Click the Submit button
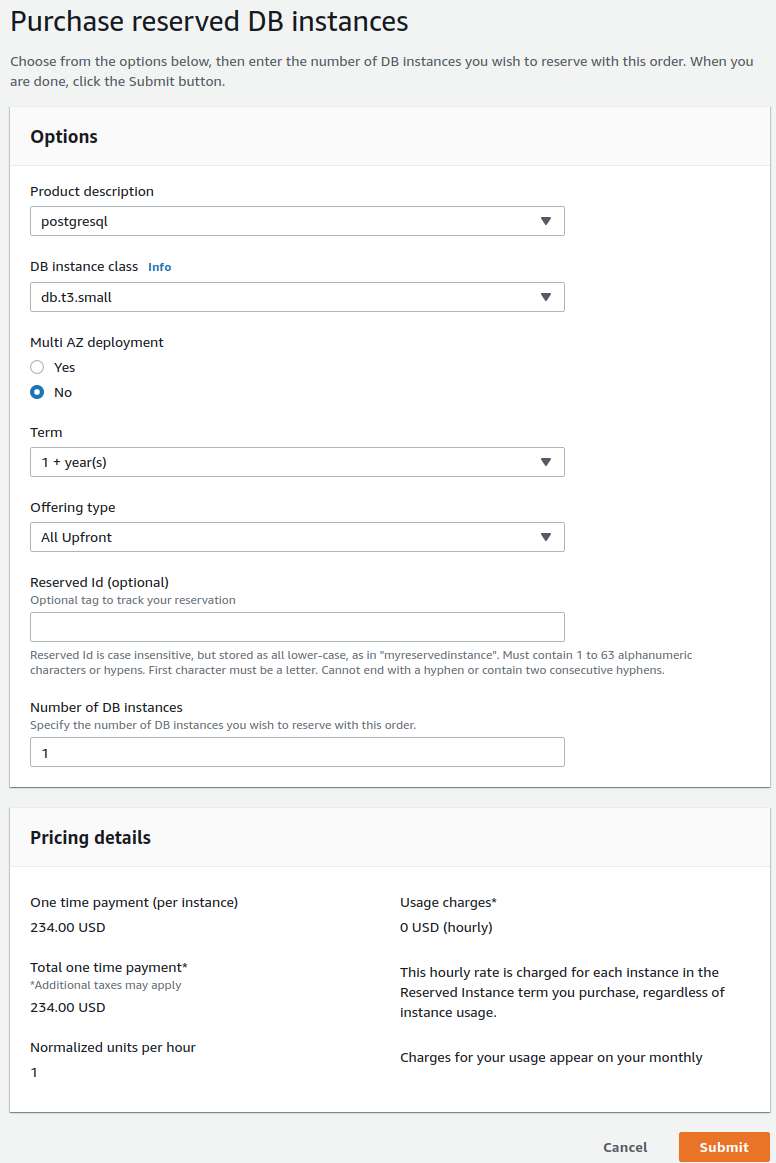Viewport: 776px width, 1163px height. click(723, 1147)
